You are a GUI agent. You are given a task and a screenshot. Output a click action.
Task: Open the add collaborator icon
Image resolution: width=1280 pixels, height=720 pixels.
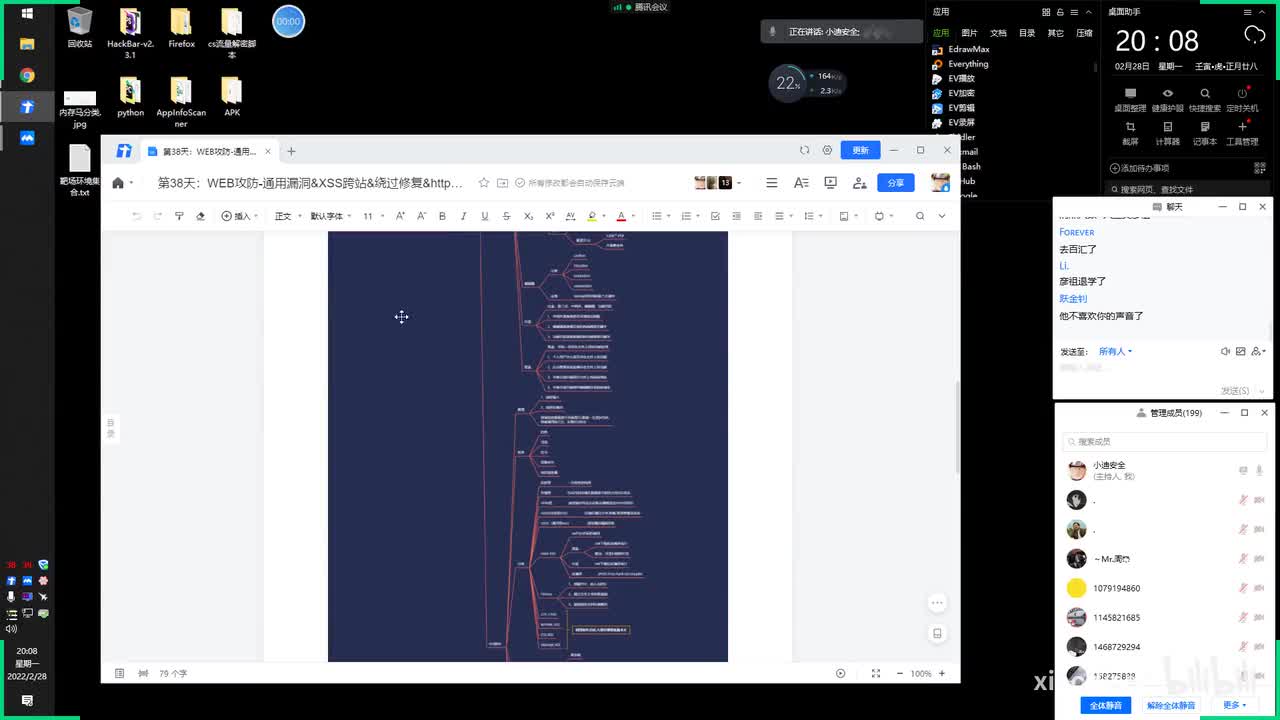859,183
